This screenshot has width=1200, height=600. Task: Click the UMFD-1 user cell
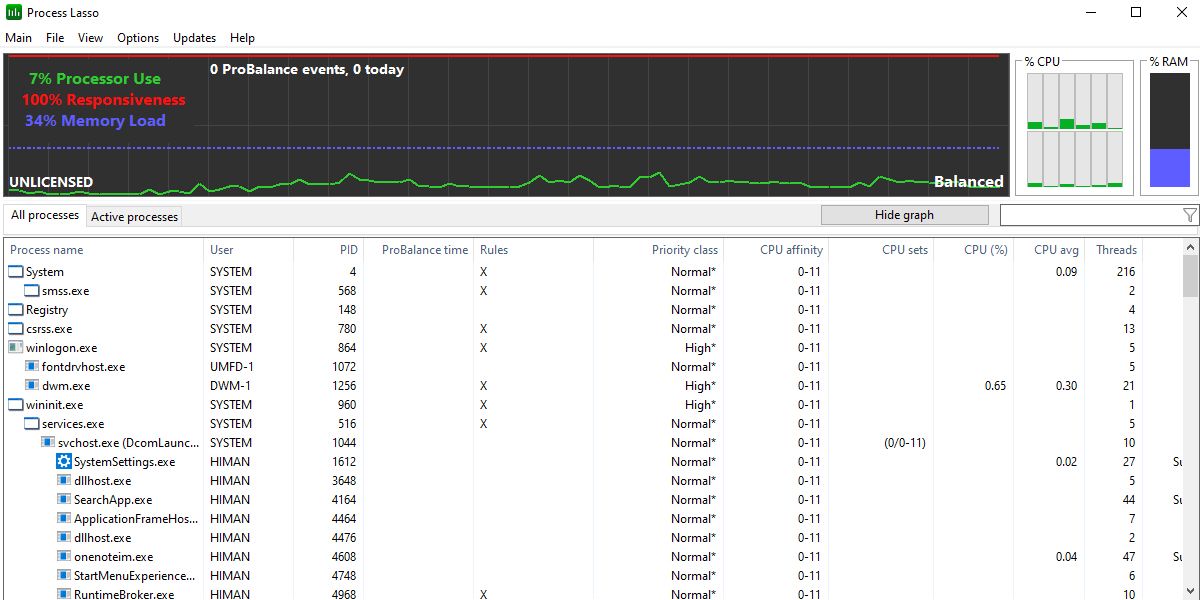point(230,367)
